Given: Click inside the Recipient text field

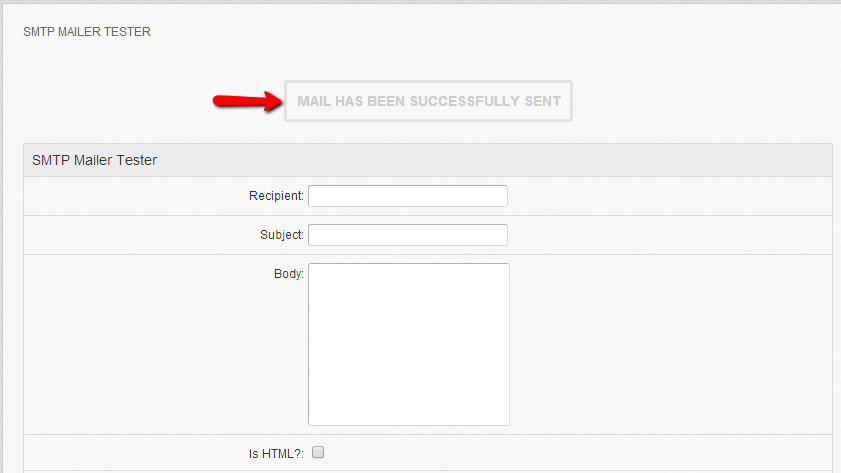Looking at the screenshot, I should point(408,196).
